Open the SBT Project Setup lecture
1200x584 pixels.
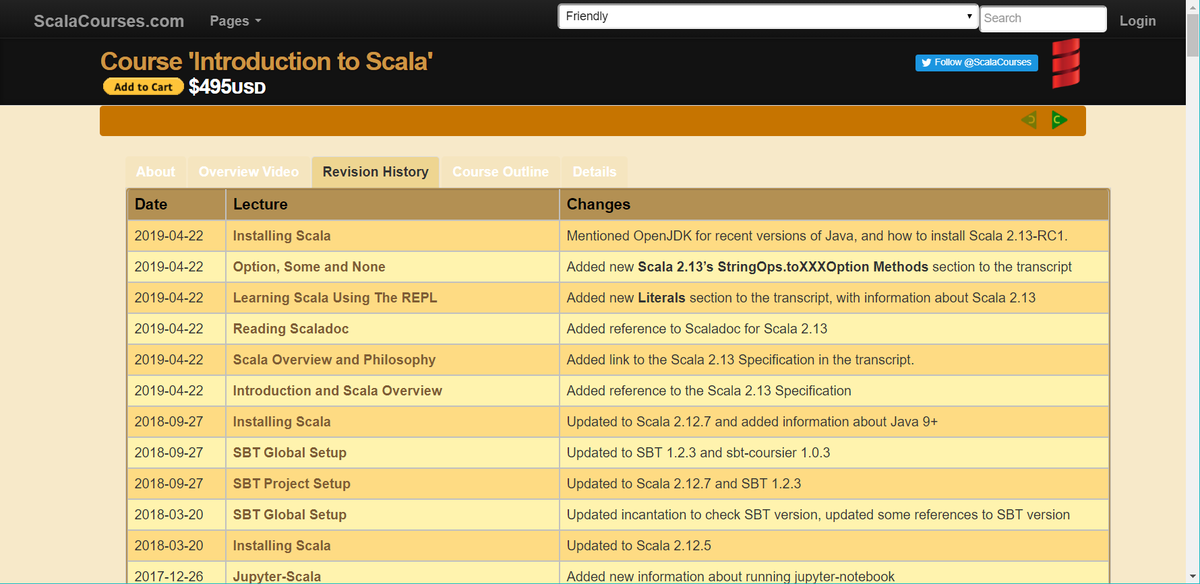(292, 484)
